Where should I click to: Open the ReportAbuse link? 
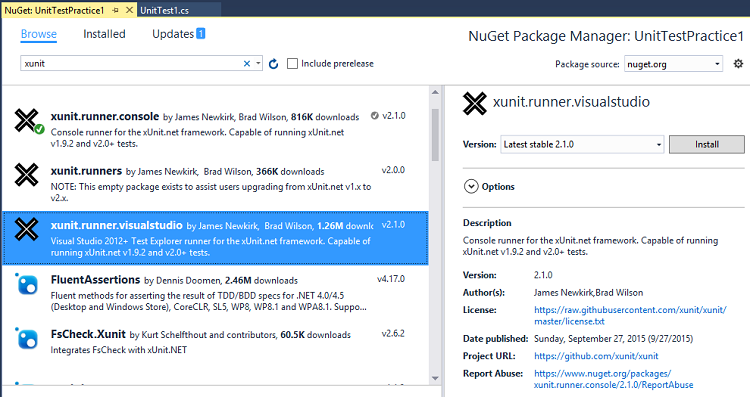[x=614, y=379]
